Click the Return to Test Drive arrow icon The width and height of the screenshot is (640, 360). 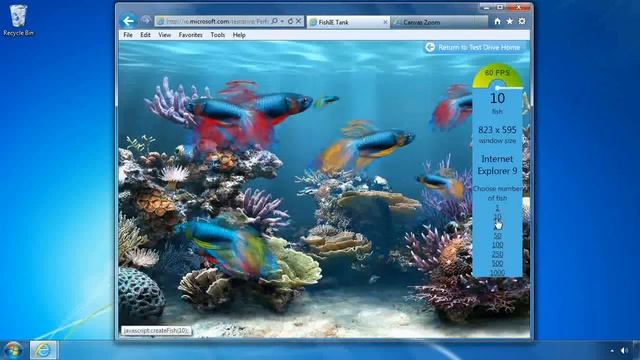click(430, 47)
